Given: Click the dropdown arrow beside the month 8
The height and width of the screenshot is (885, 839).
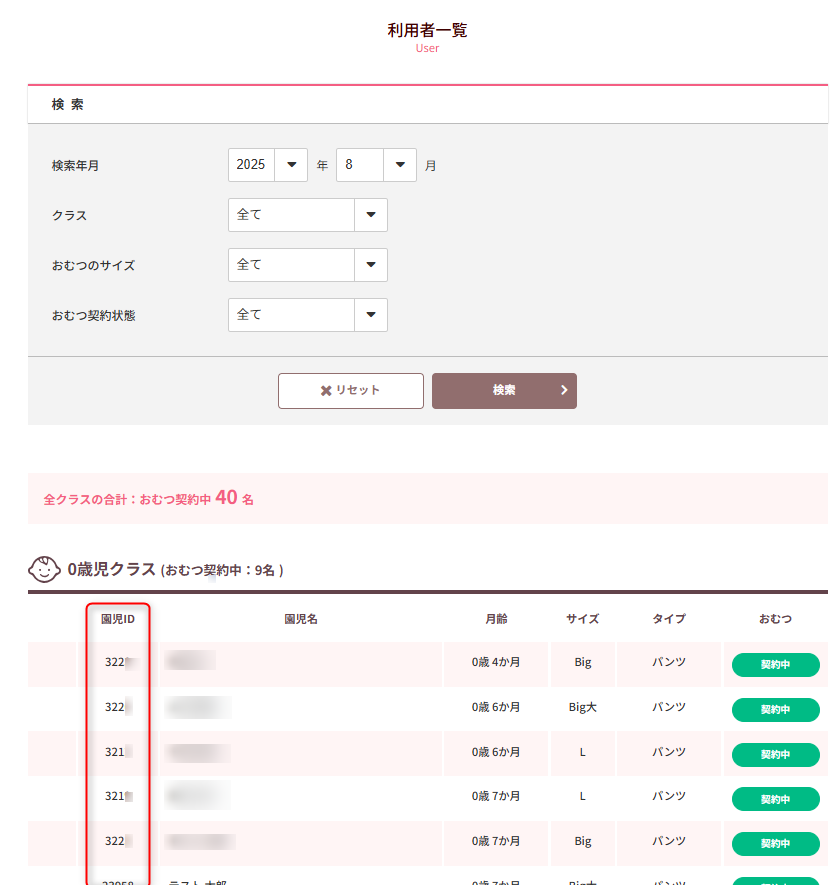Looking at the screenshot, I should [x=397, y=164].
